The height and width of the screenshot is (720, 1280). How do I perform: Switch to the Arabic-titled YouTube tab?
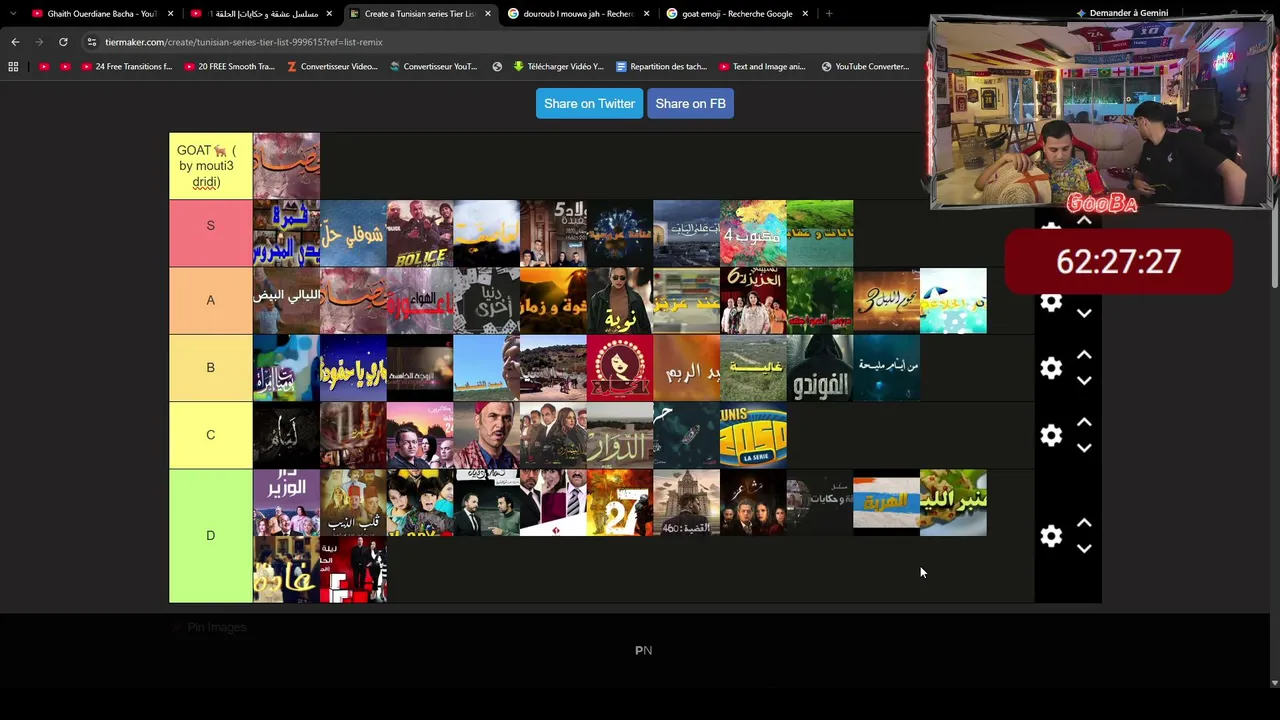tap(261, 14)
